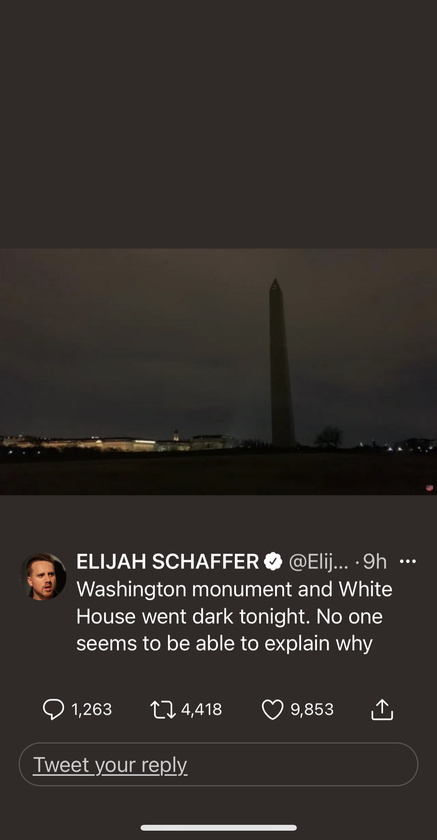
Task: Click the tweet text about going dark
Action: 235,617
